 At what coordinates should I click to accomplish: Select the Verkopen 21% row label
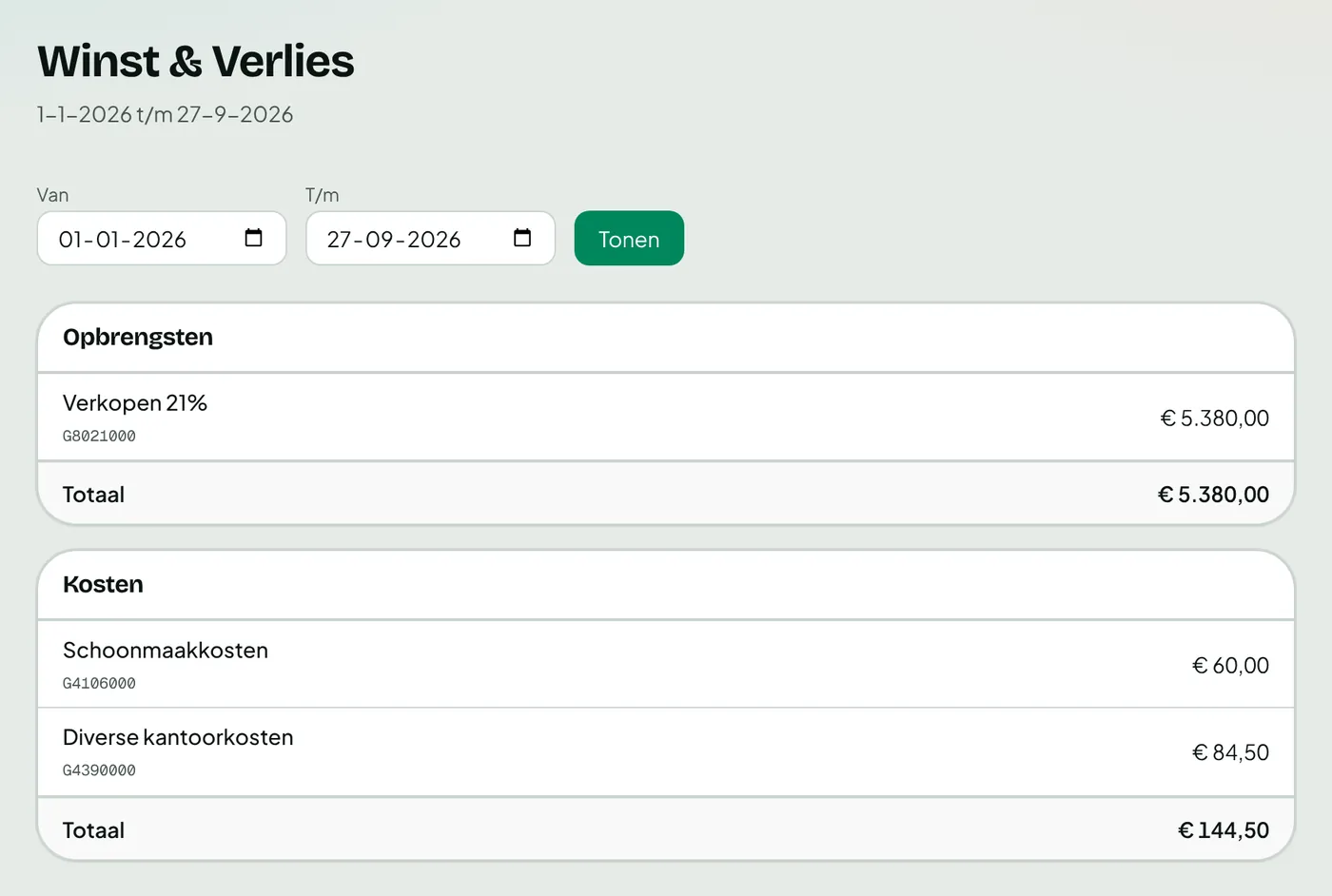(x=135, y=403)
